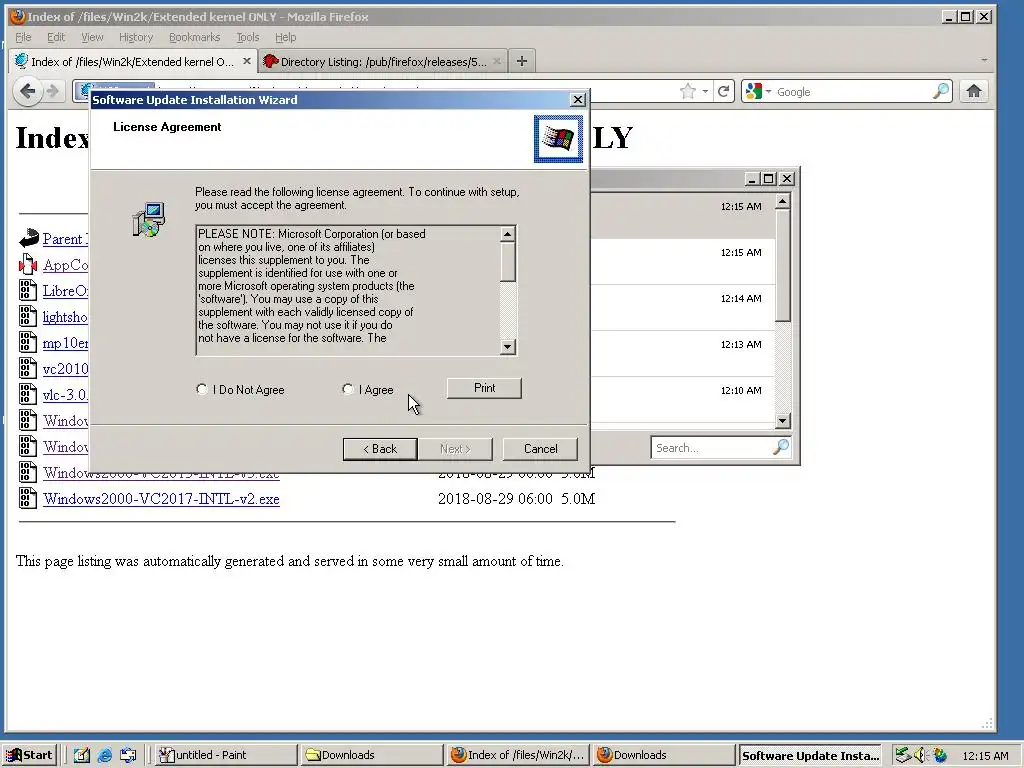This screenshot has height=768, width=1024.
Task: Click the third quick launch icon
Action: 128,756
